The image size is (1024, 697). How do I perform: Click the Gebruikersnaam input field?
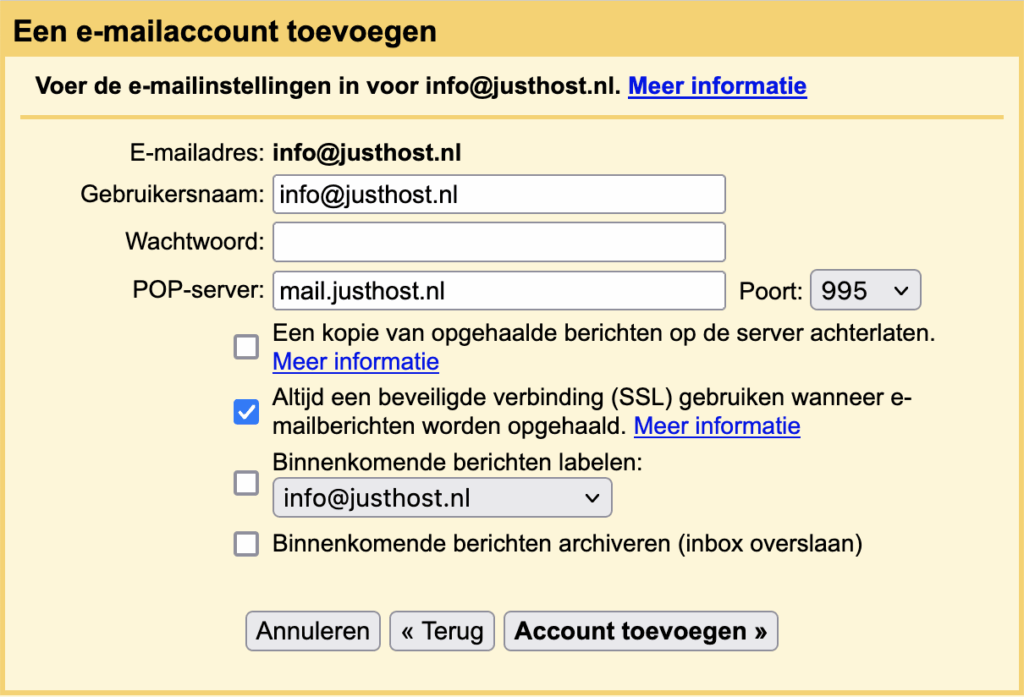click(x=499, y=194)
